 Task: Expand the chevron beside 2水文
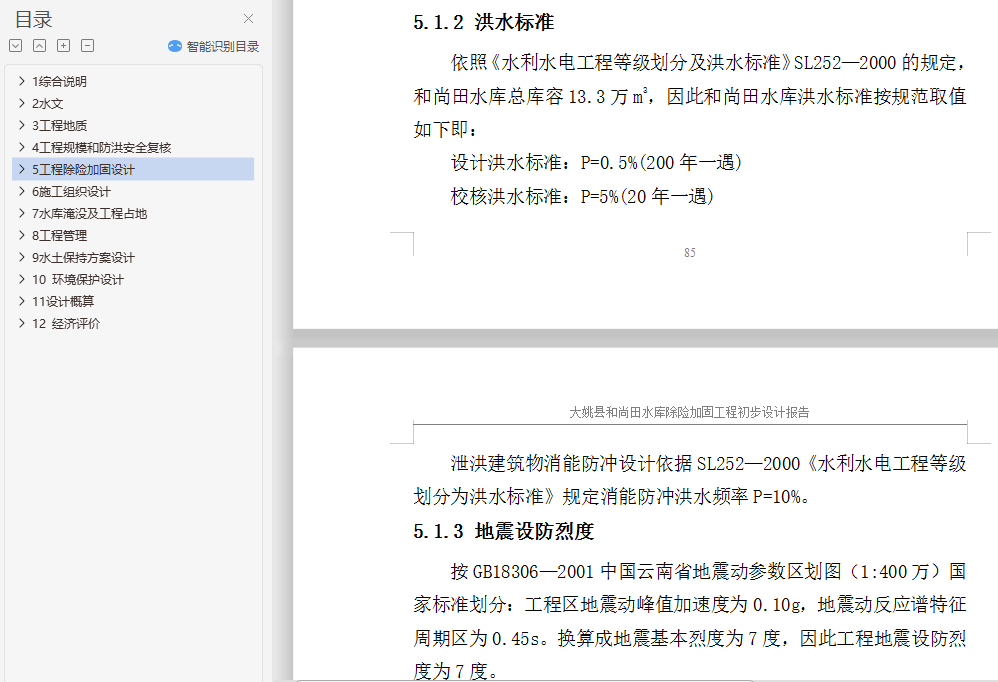pyautogui.click(x=22, y=103)
